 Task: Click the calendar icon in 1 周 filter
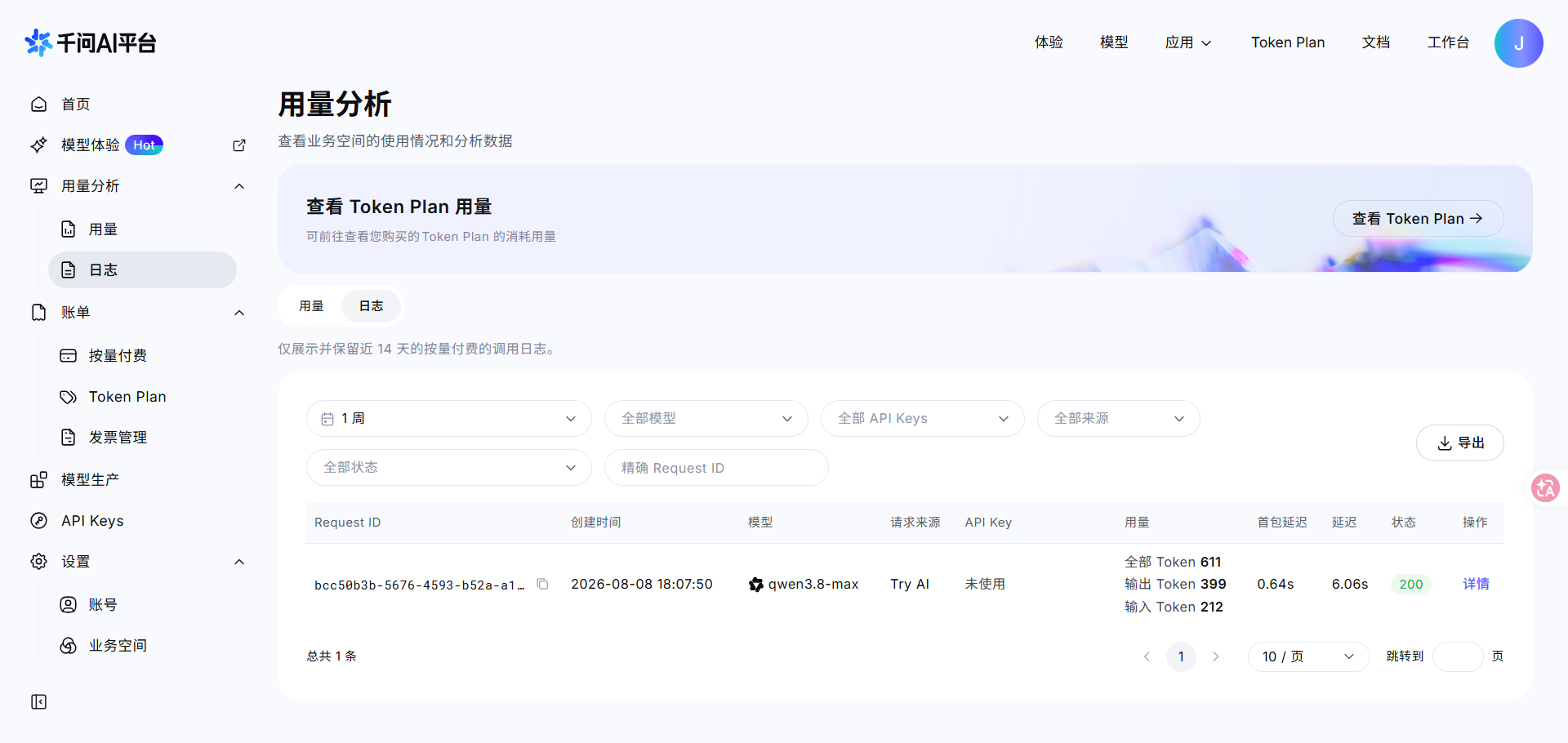click(x=327, y=419)
